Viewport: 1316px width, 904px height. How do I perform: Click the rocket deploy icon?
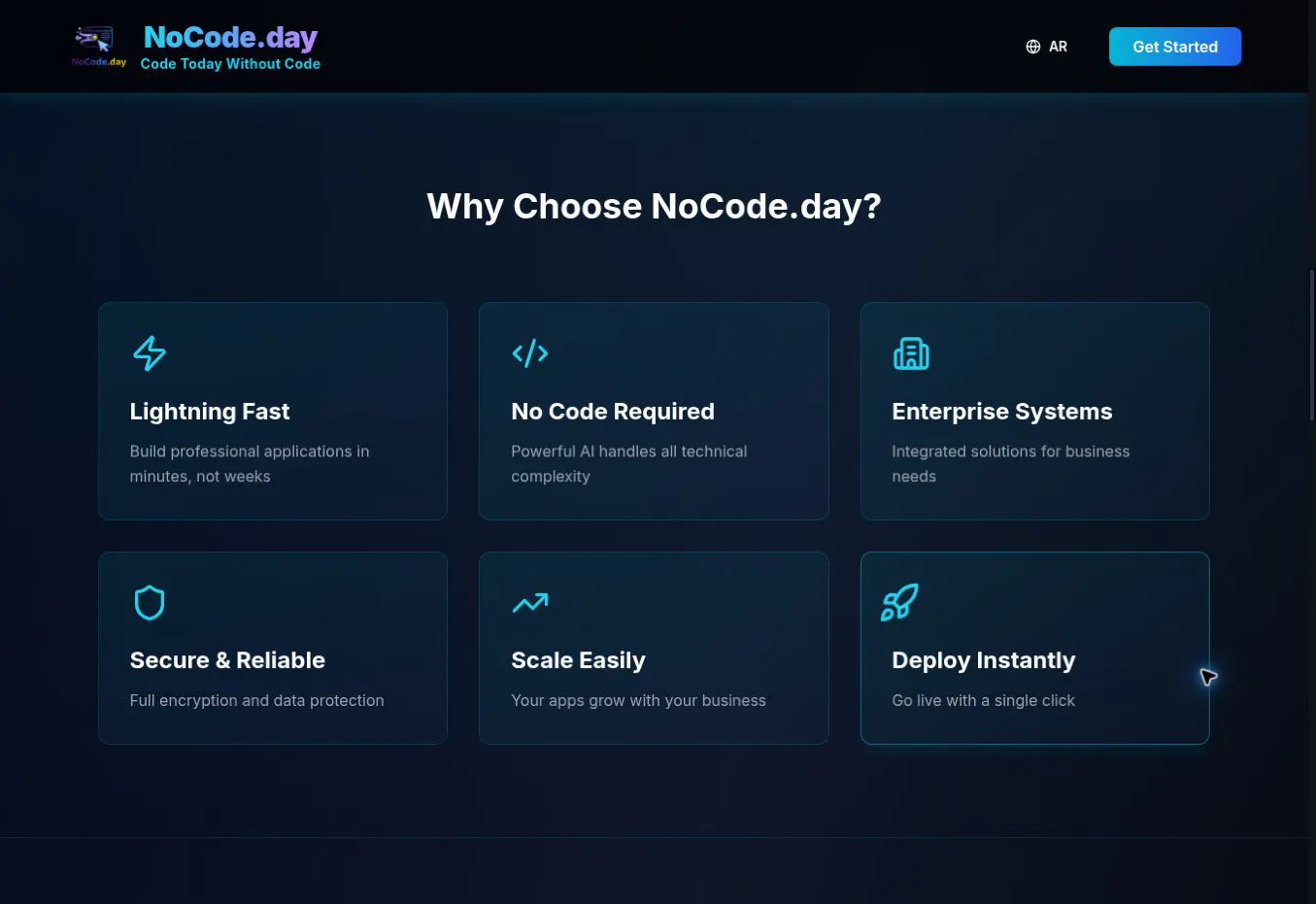click(899, 602)
